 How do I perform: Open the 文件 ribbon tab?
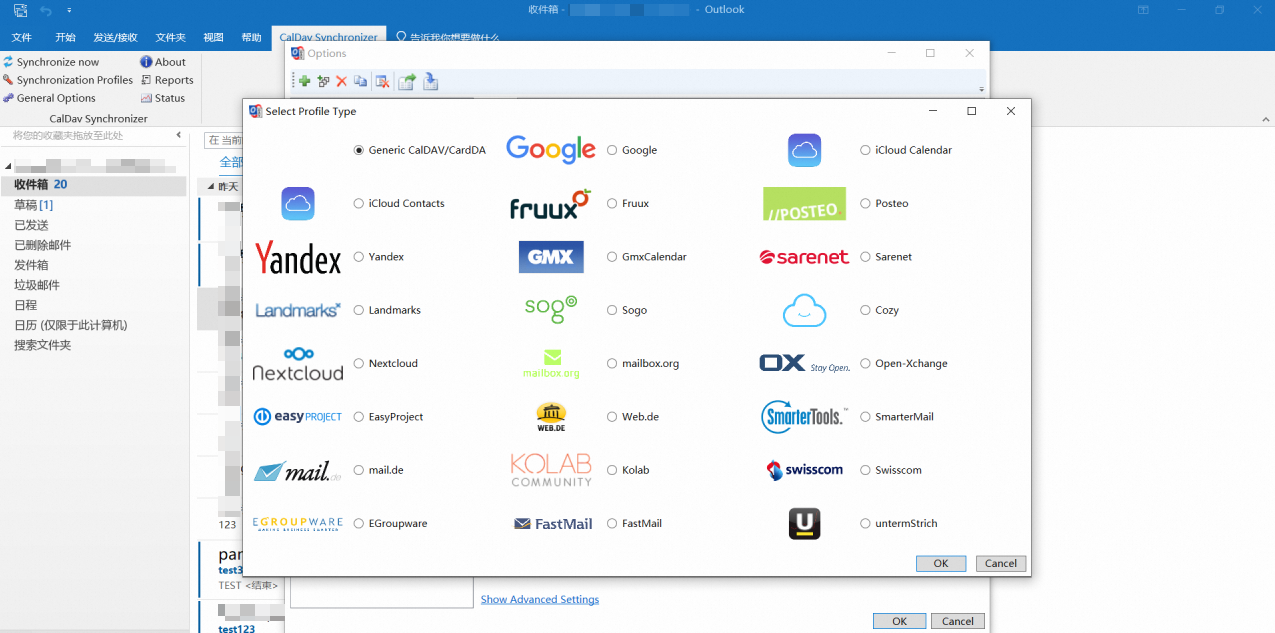pos(22,37)
